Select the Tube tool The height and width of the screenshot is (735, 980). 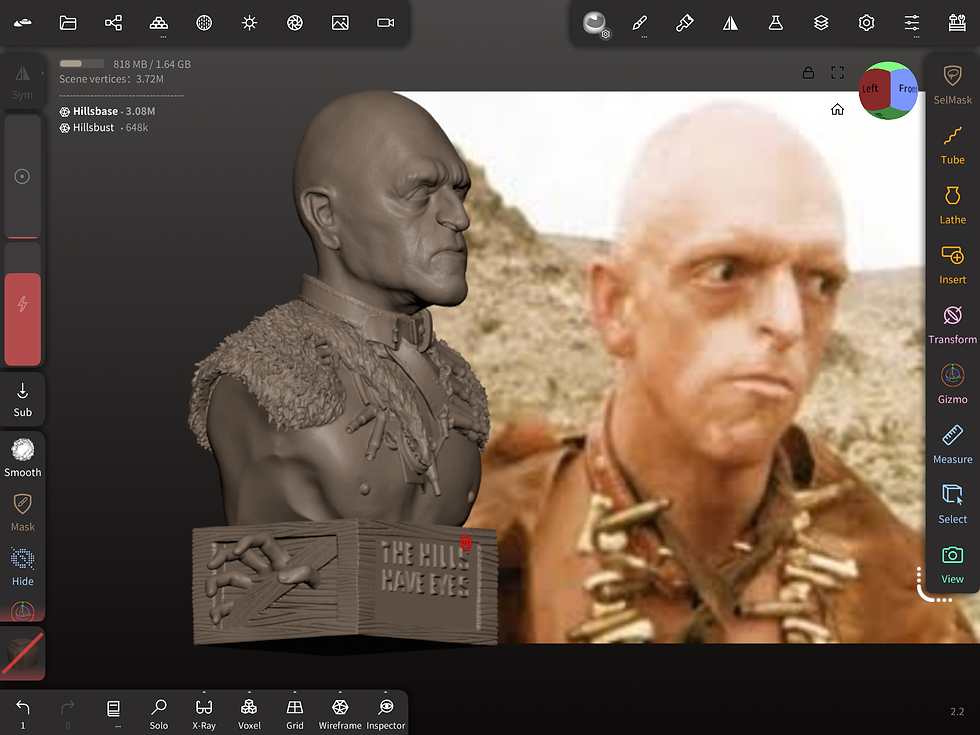952,145
